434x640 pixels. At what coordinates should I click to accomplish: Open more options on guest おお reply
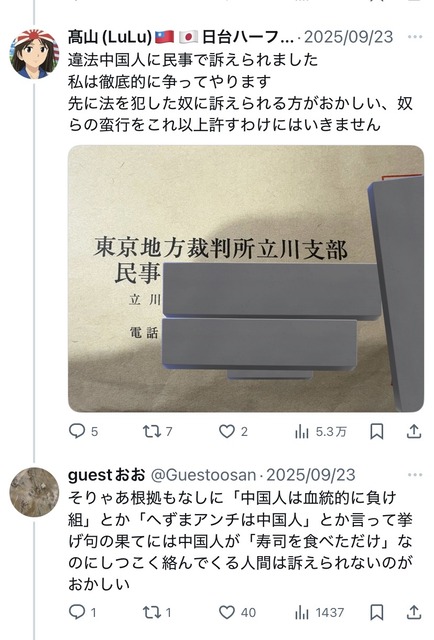(x=415, y=475)
